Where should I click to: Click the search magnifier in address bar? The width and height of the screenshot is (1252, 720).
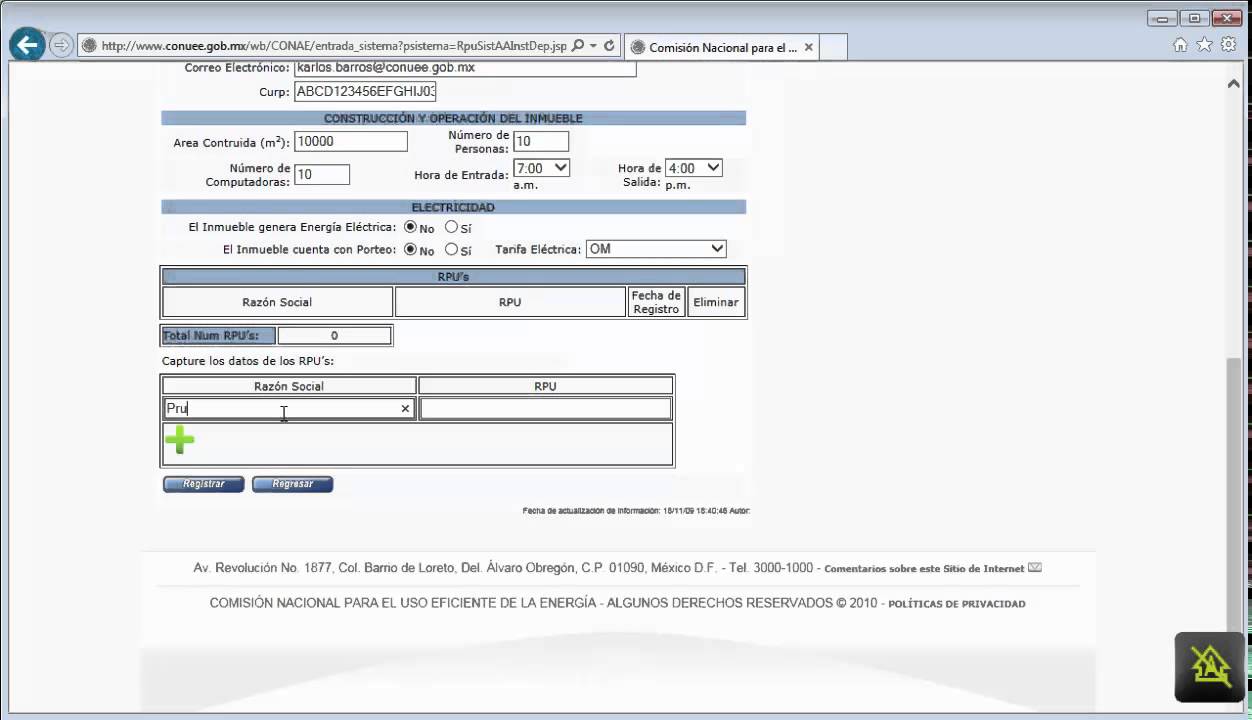click(x=578, y=46)
